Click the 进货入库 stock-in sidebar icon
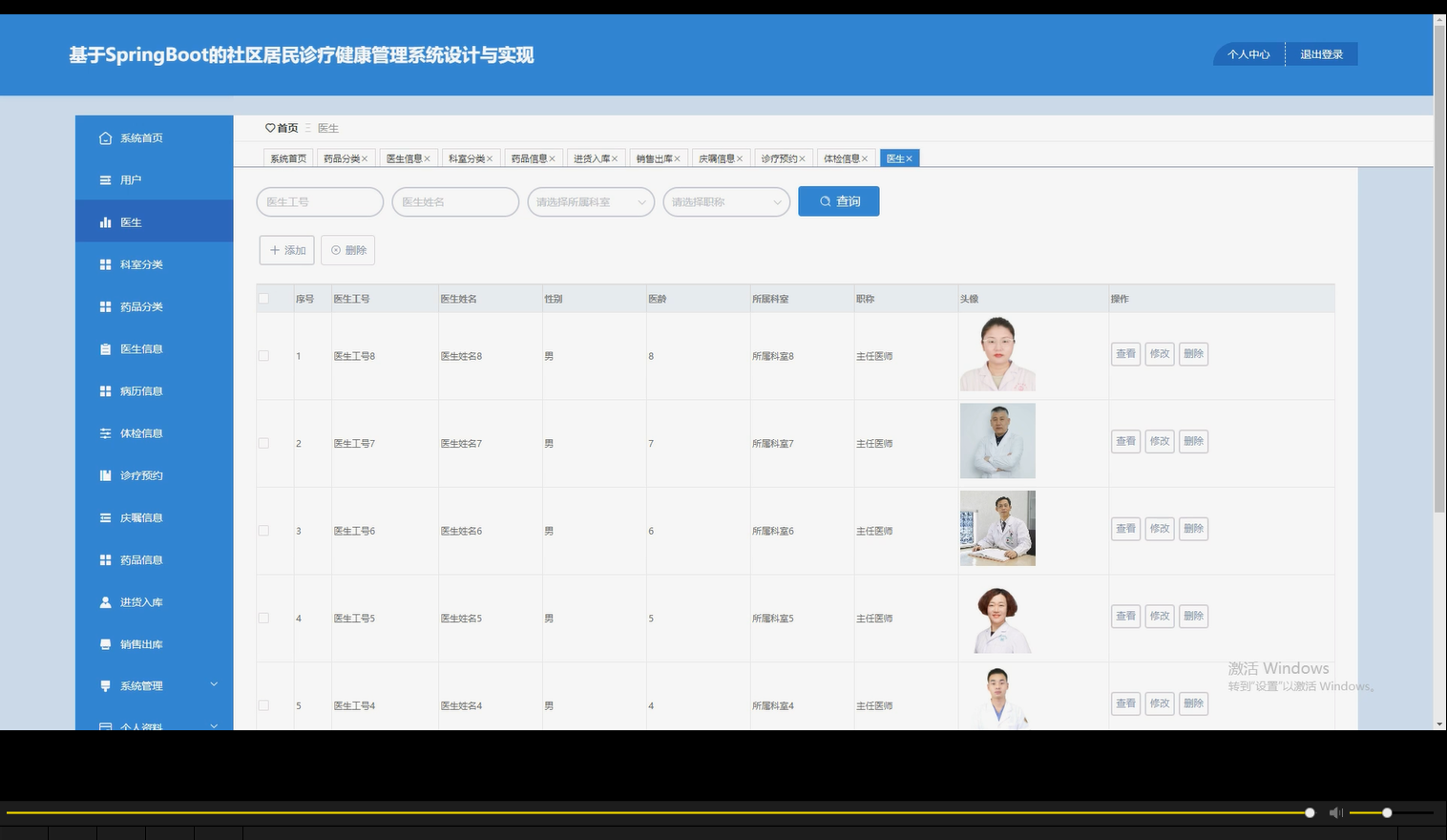This screenshot has height=840, width=1447. point(105,601)
